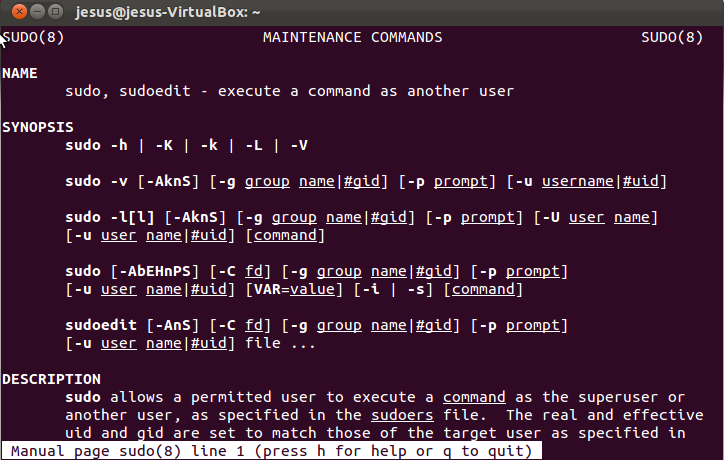Minimize the terminal window
The image size is (724, 460).
(x=32, y=12)
